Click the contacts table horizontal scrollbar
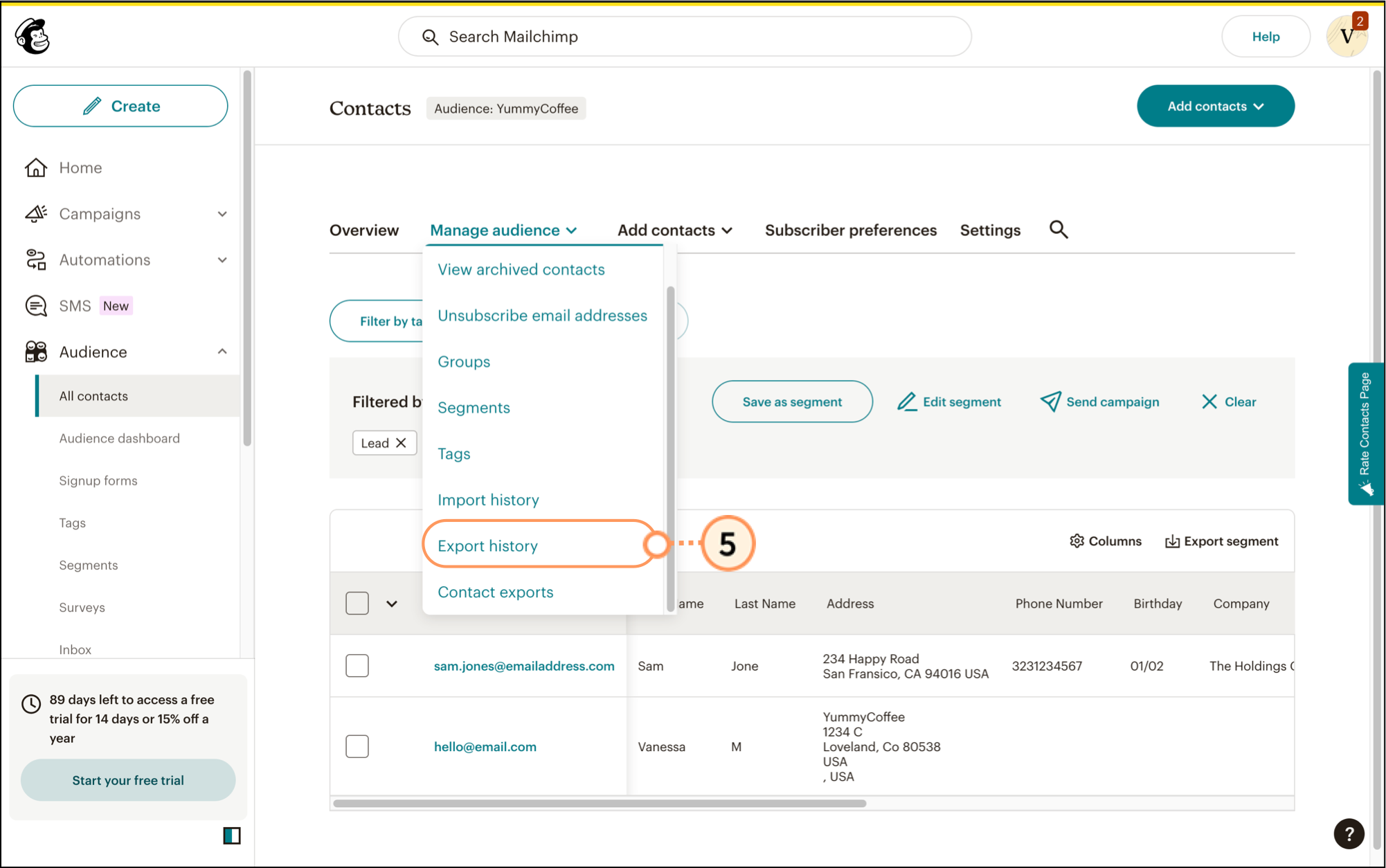The height and width of the screenshot is (868, 1386). tap(600, 804)
